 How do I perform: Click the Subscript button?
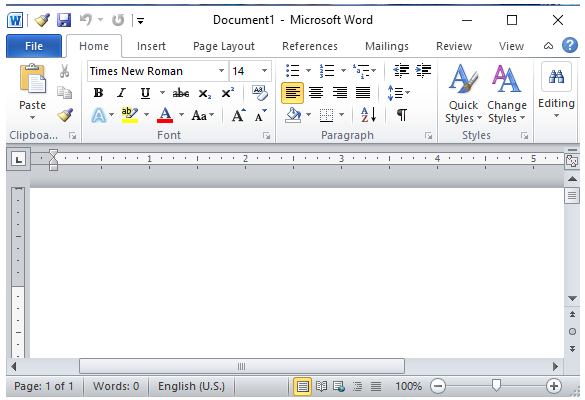tap(205, 93)
